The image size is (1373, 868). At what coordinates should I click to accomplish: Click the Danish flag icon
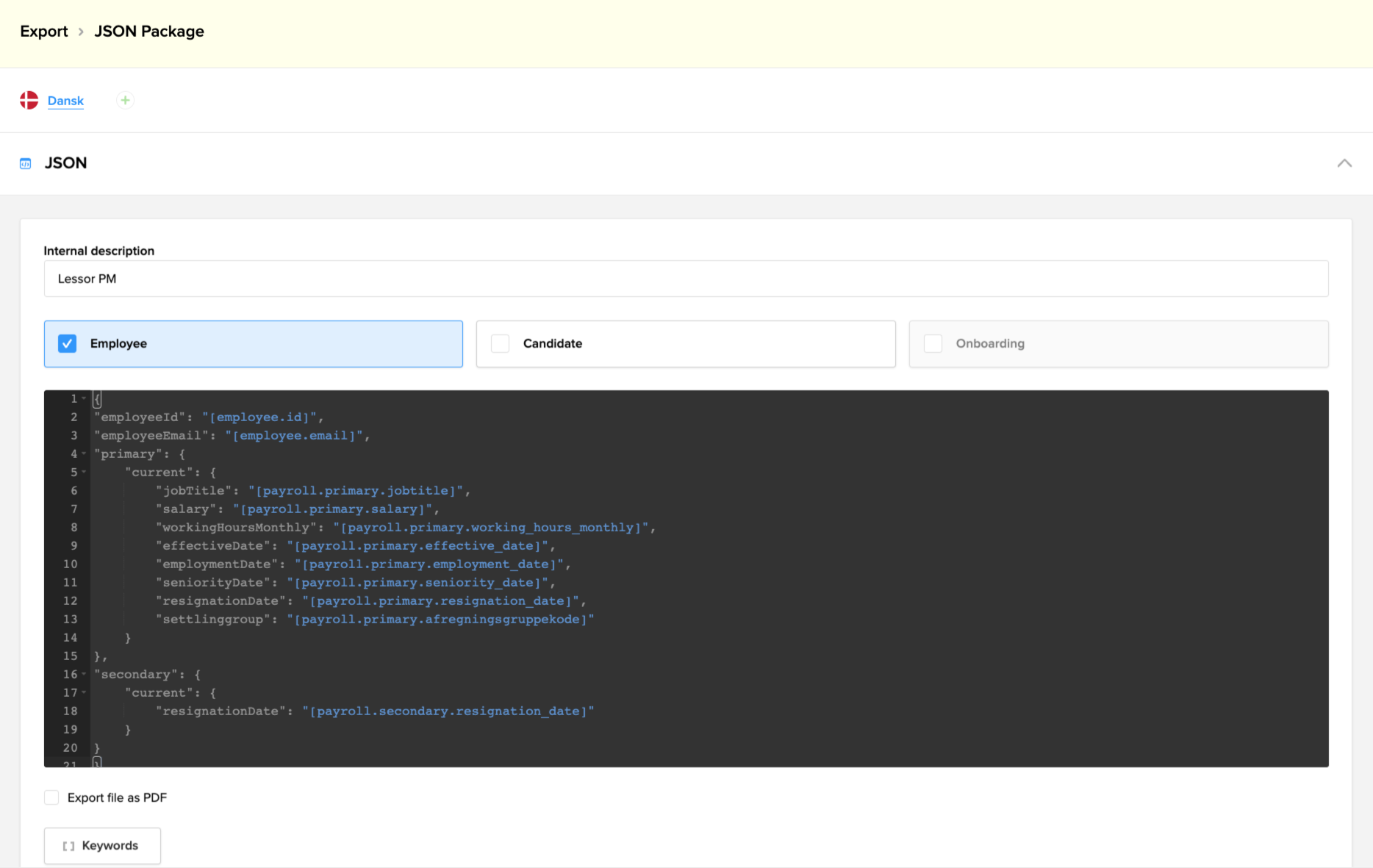tap(29, 101)
